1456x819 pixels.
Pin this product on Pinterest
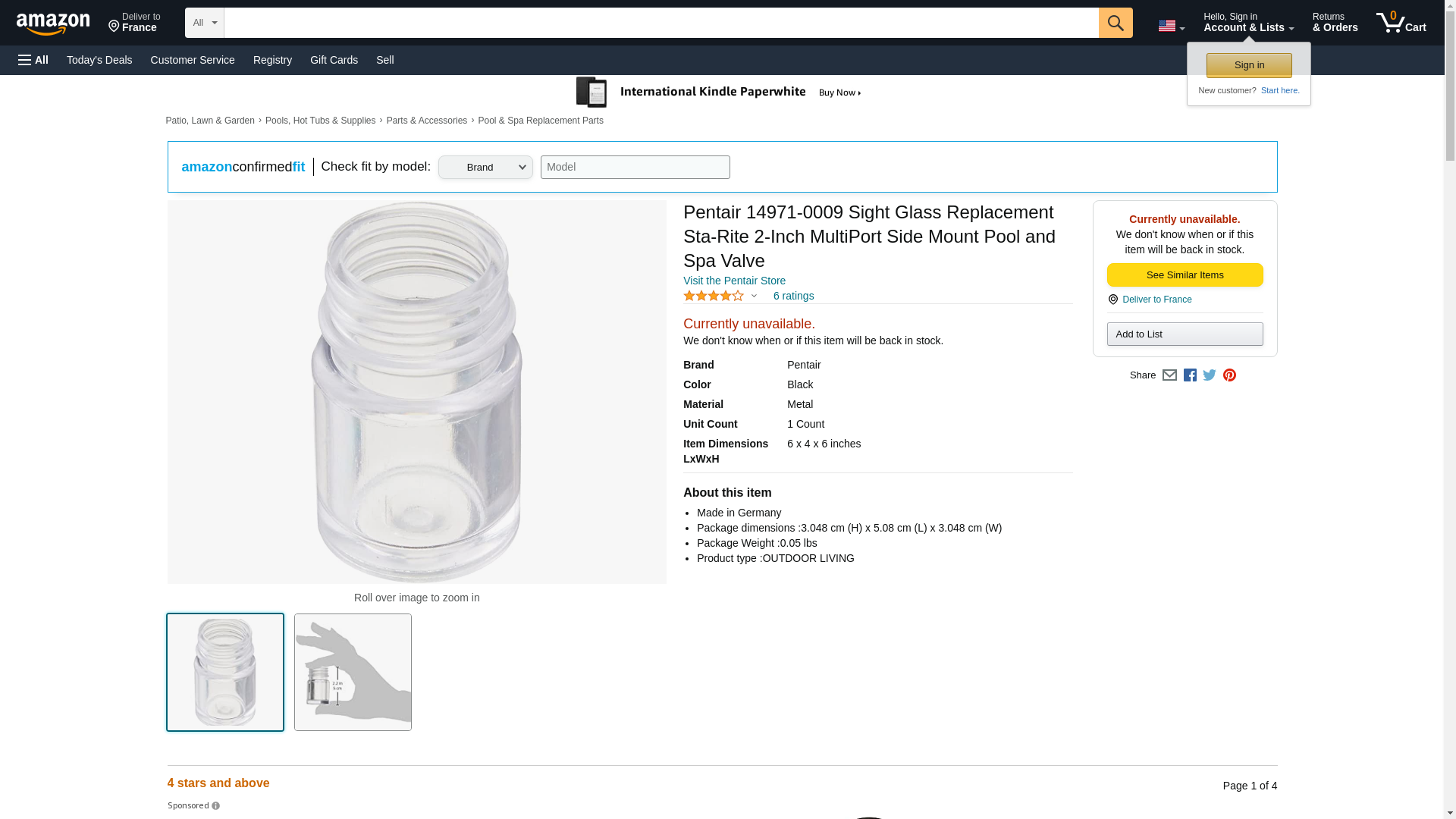[1229, 375]
